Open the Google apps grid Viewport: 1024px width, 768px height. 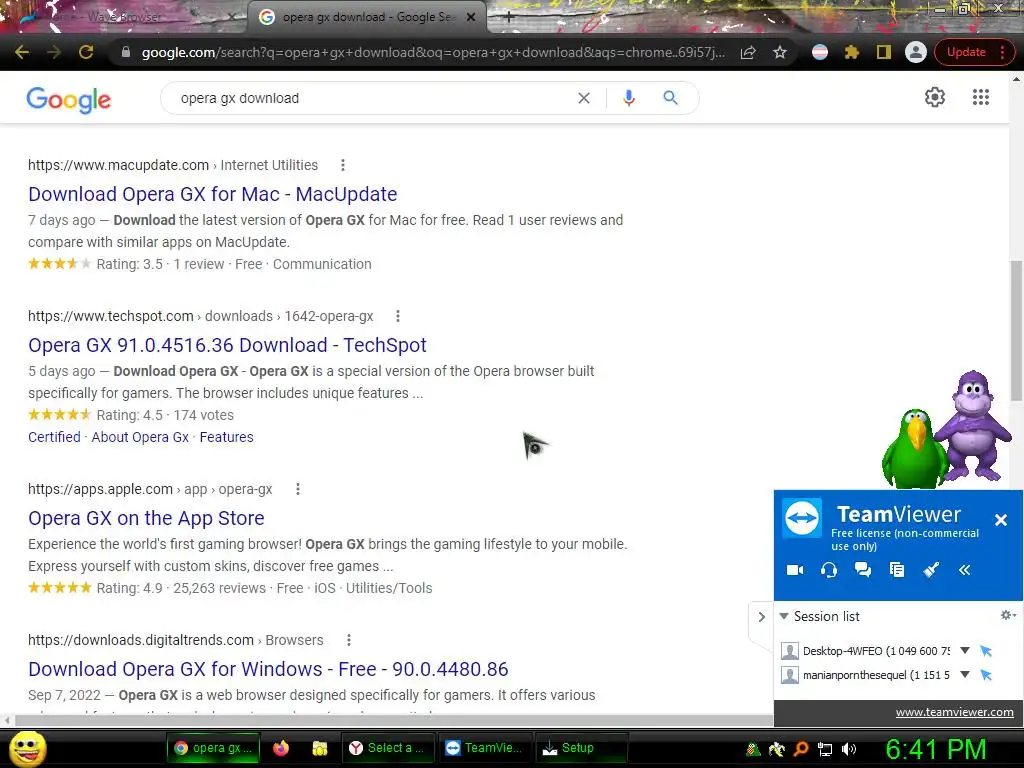coord(980,97)
